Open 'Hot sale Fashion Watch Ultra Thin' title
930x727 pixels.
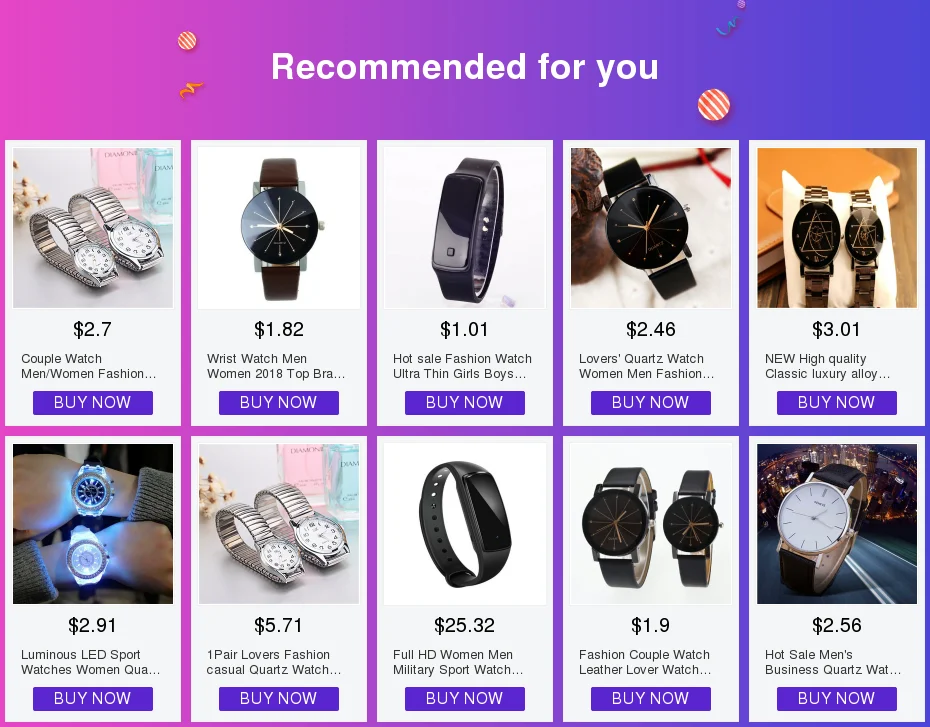(x=462, y=366)
